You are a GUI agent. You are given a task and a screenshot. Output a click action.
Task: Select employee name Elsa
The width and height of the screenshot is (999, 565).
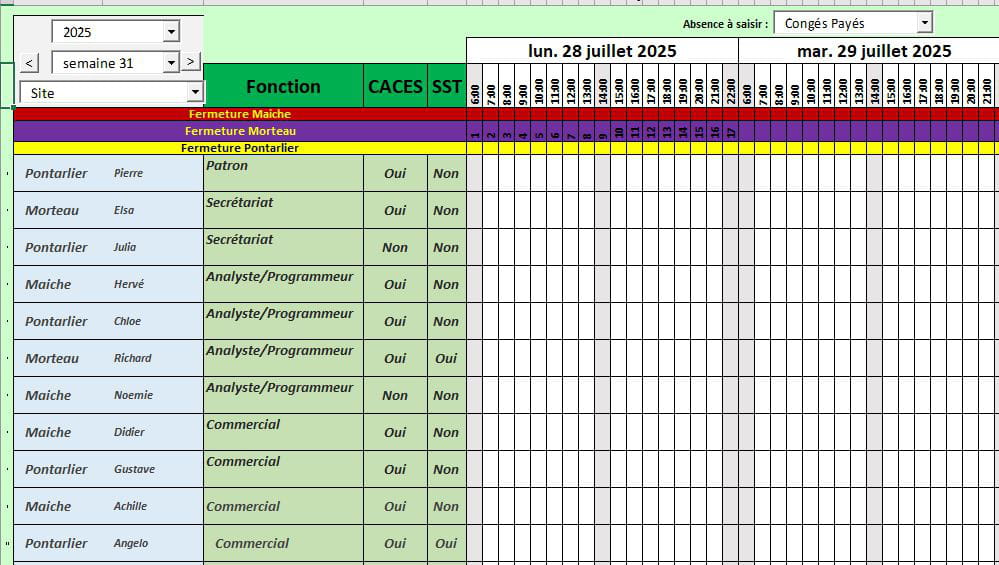click(124, 210)
